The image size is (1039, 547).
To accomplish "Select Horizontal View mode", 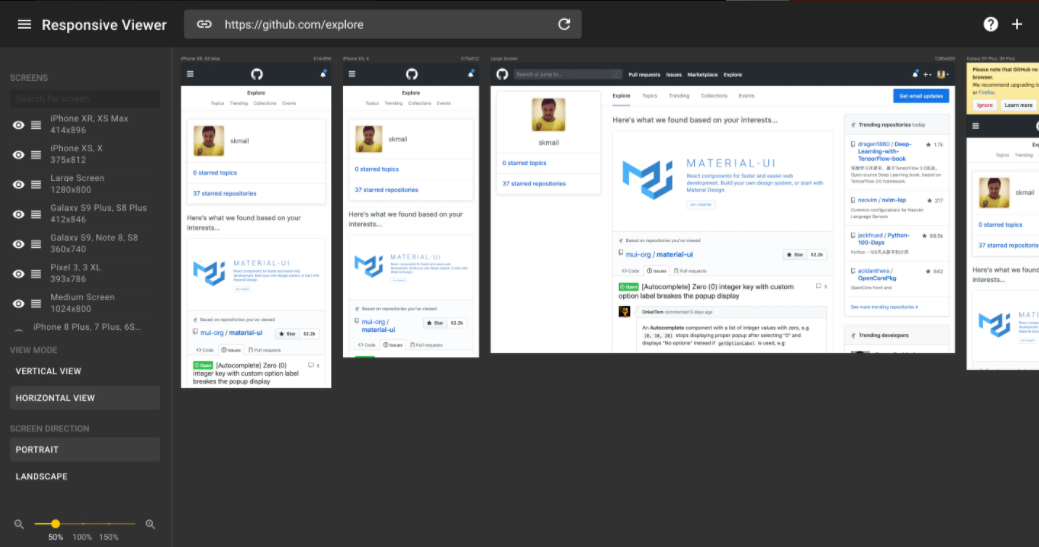I will (85, 398).
